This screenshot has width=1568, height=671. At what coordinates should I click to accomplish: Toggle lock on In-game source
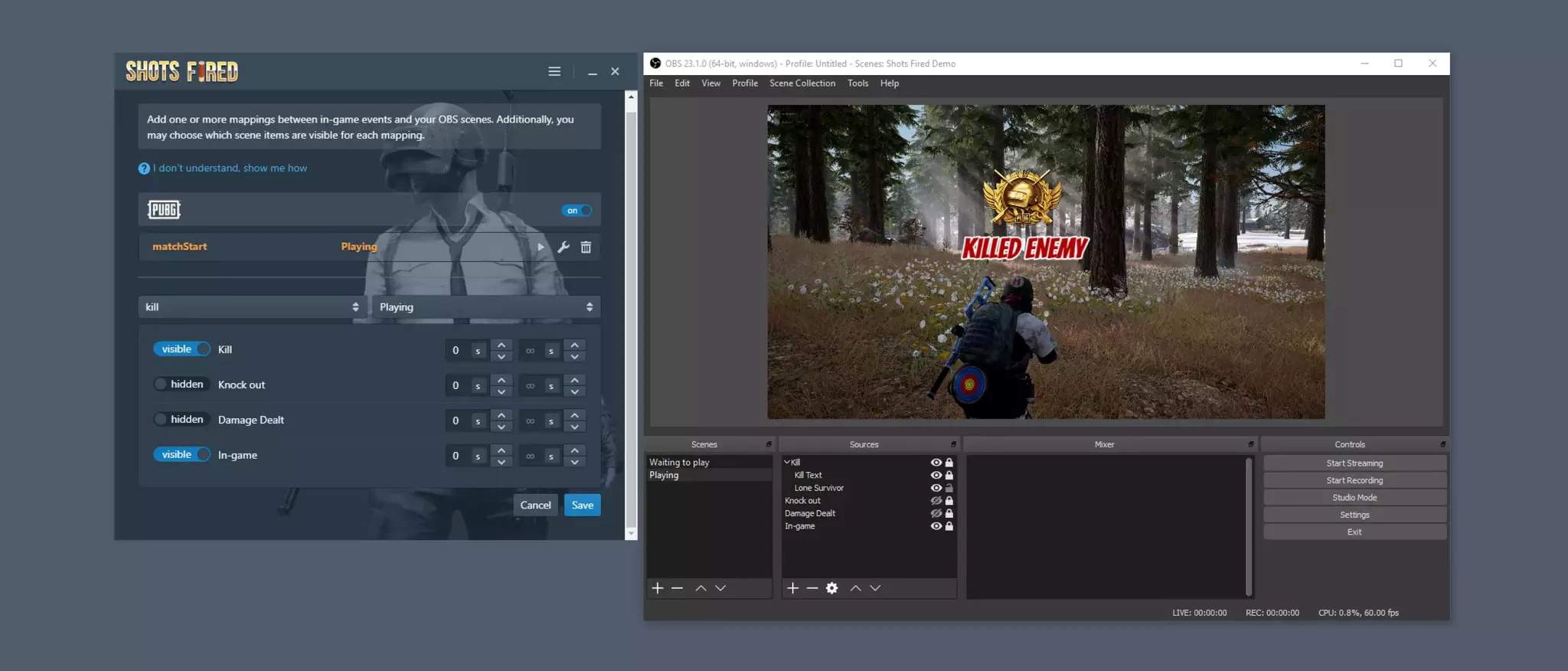949,526
